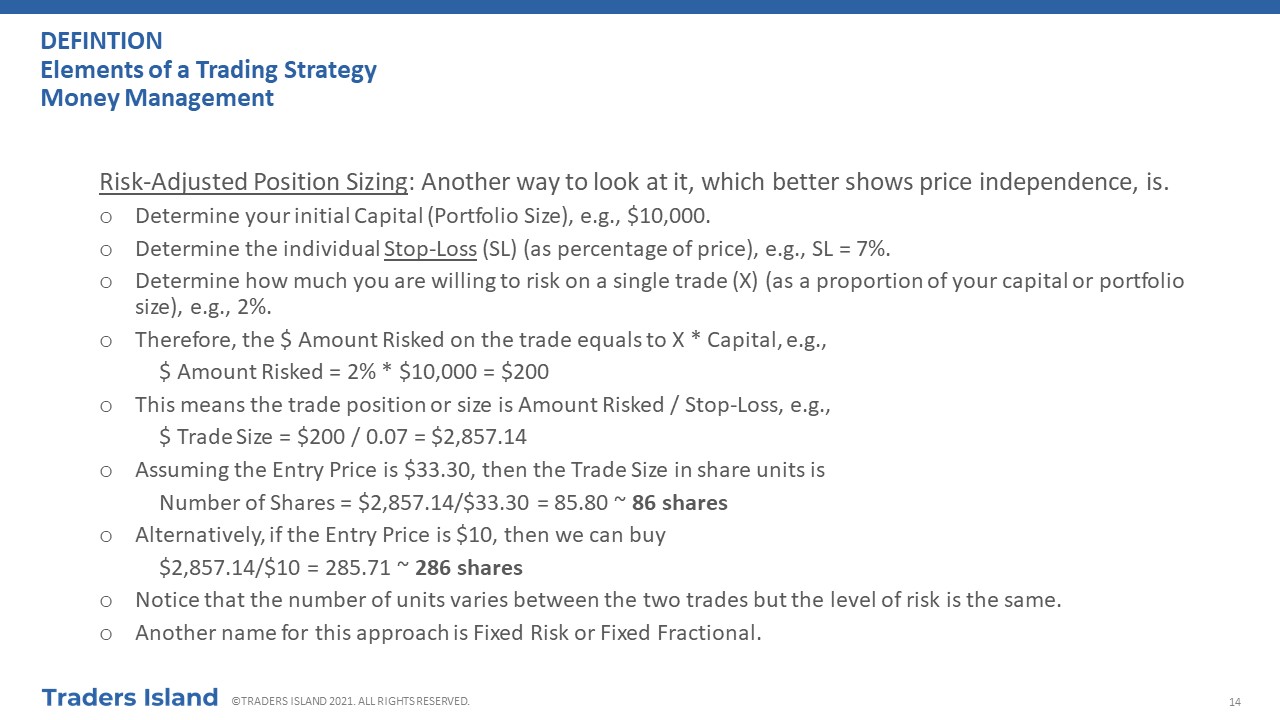The width and height of the screenshot is (1280, 720).
Task: Click the DEFINTION title text
Action: [101, 41]
